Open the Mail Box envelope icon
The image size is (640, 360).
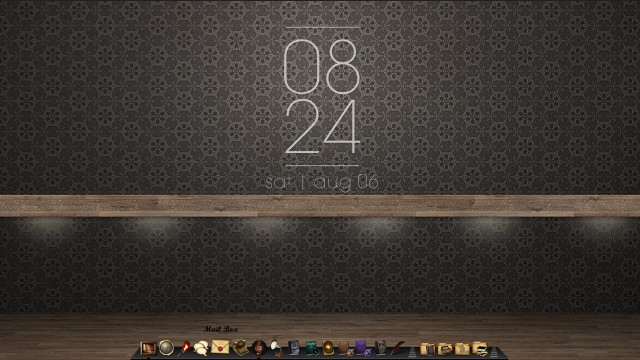click(220, 347)
